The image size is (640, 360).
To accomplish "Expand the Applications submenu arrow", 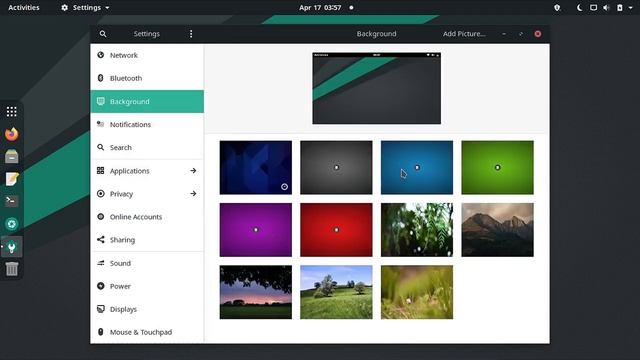I will click(193, 171).
